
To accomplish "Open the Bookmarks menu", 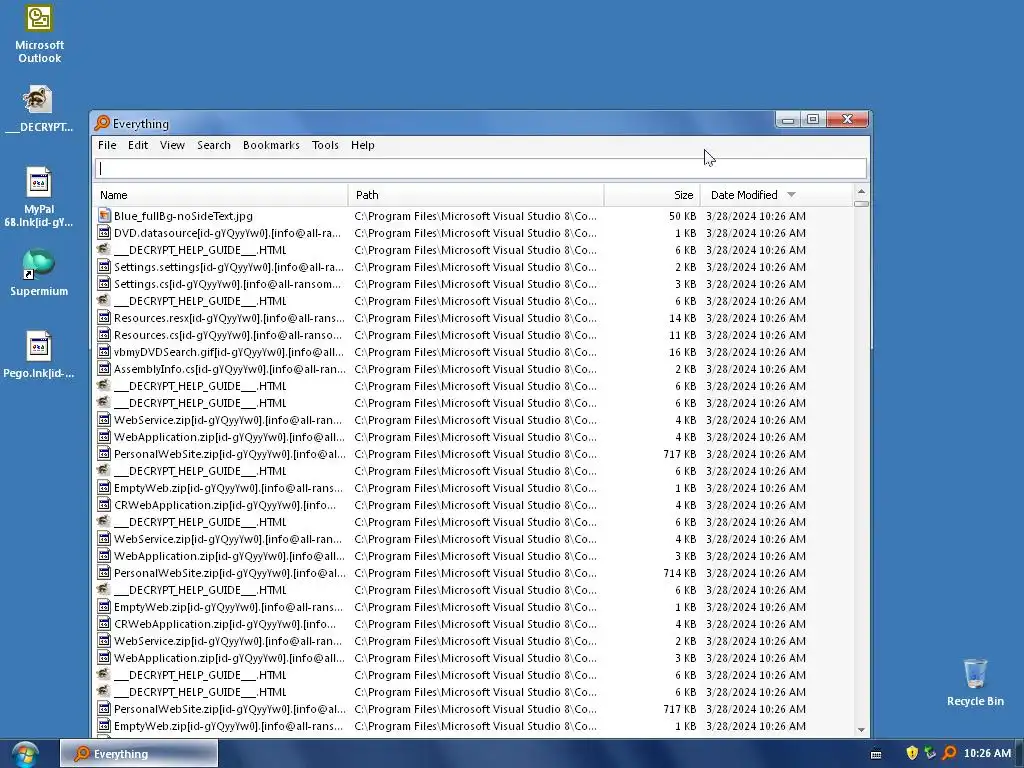I will [271, 145].
